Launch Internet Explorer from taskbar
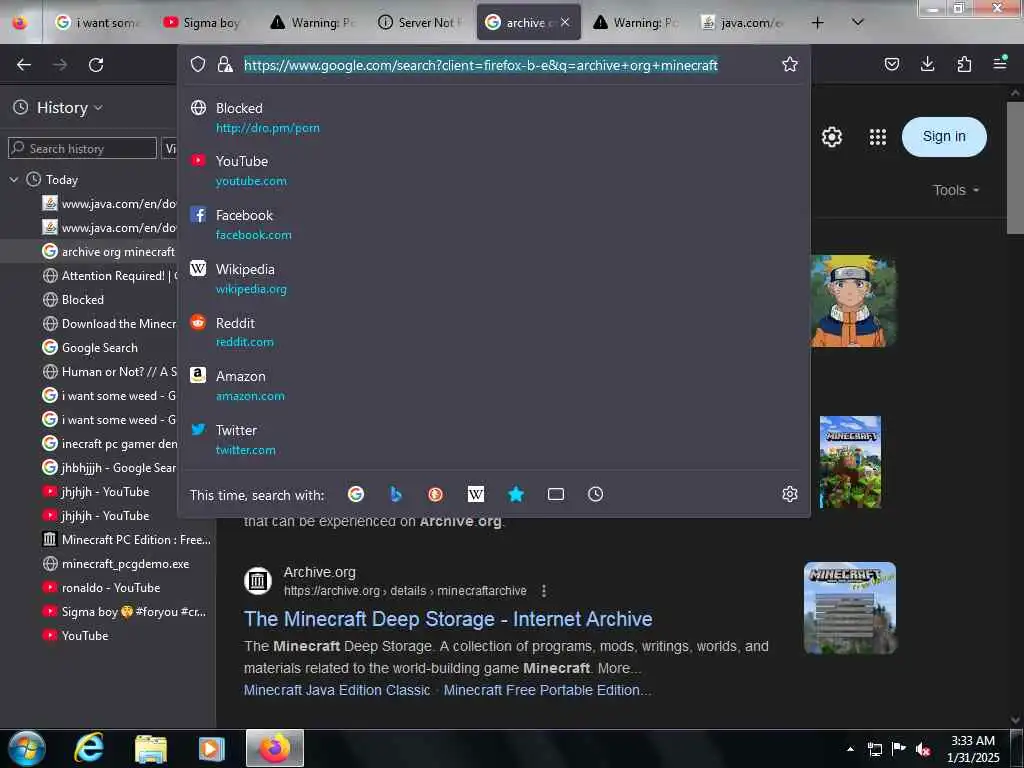The image size is (1024, 768). pos(89,748)
